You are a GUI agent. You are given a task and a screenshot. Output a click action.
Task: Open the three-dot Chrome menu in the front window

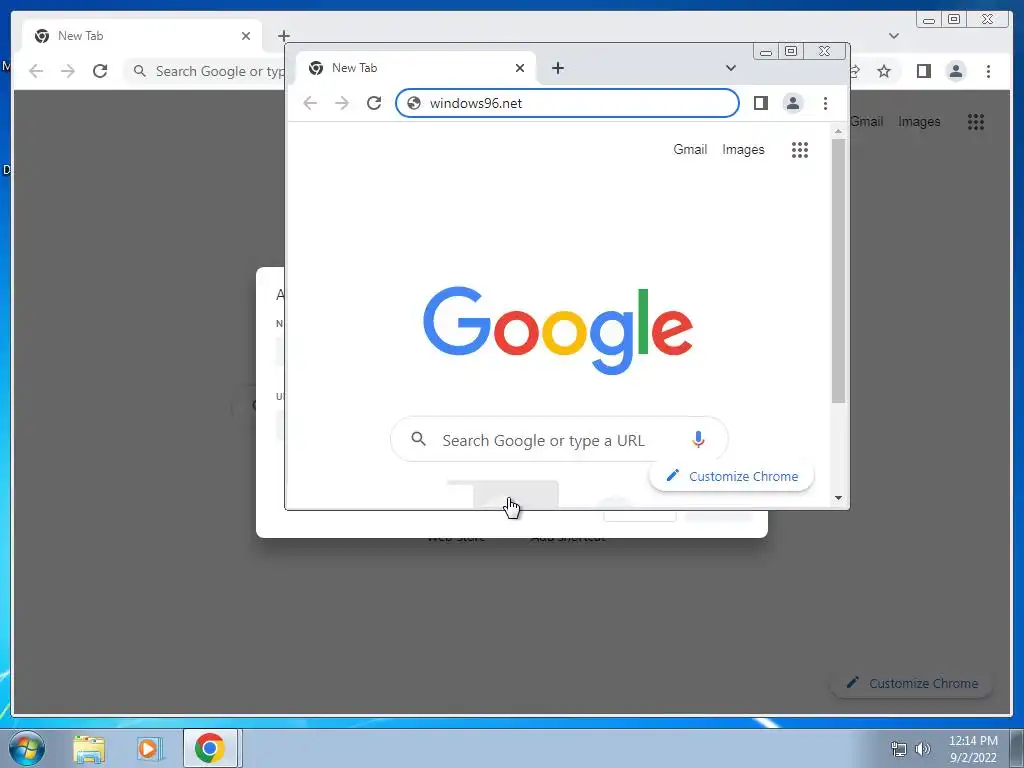(825, 103)
